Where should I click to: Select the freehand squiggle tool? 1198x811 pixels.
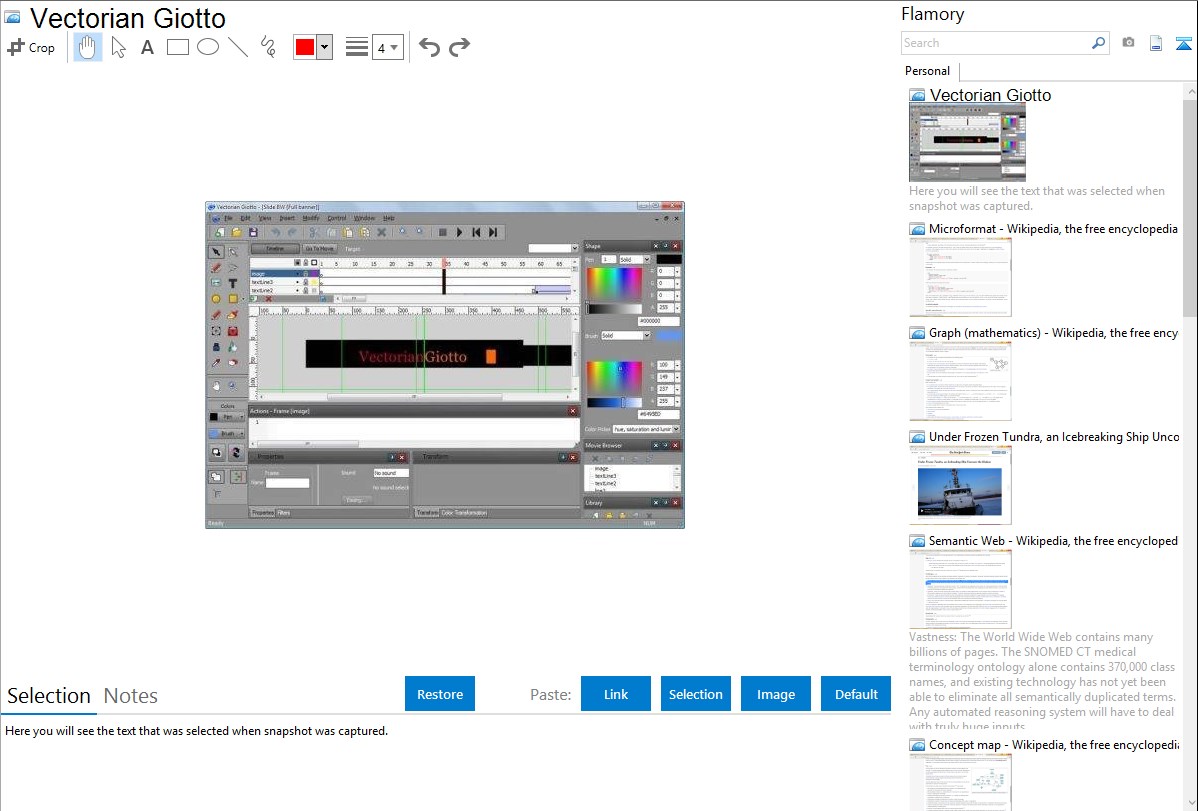268,47
